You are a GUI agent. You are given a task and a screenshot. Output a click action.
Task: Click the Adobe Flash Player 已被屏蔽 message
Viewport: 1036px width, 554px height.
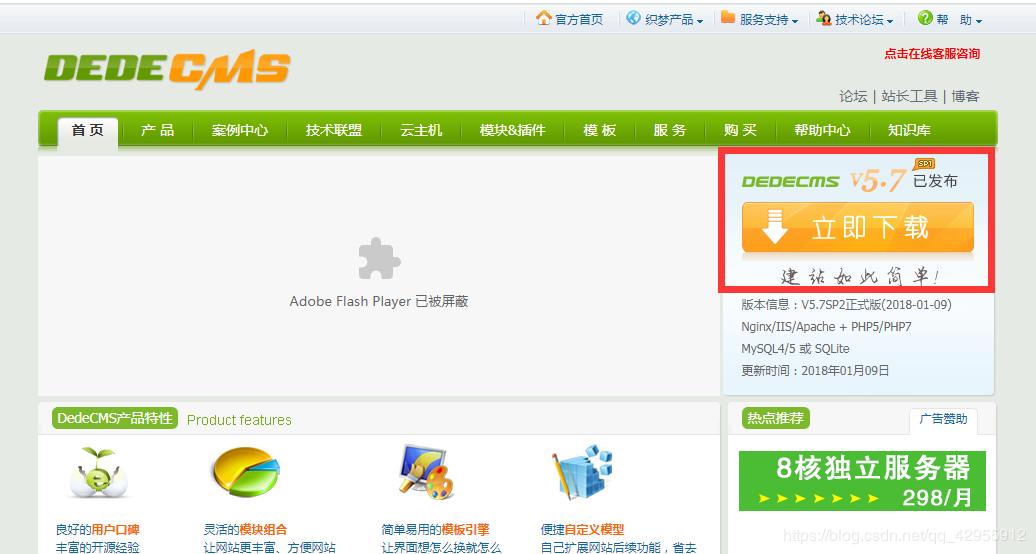[x=379, y=301]
